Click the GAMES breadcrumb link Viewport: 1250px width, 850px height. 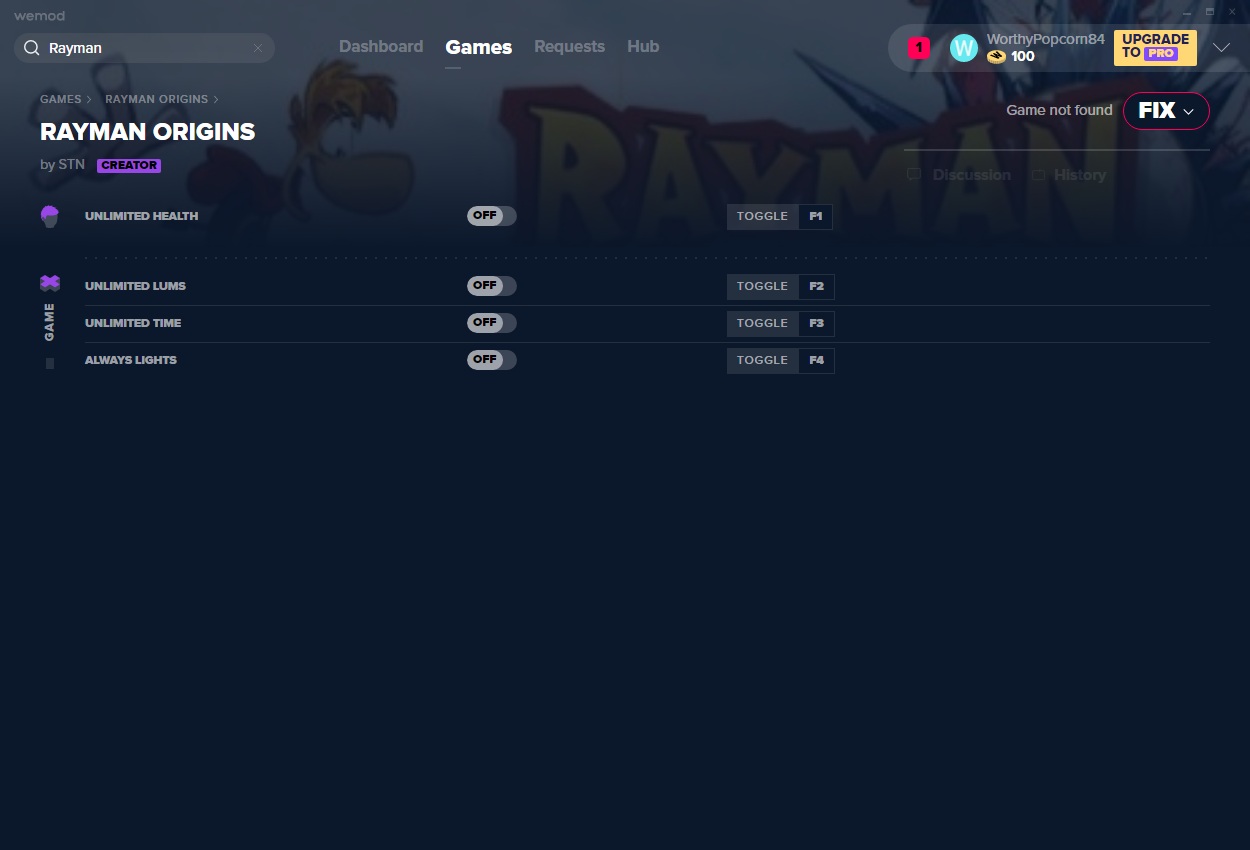[x=61, y=100]
